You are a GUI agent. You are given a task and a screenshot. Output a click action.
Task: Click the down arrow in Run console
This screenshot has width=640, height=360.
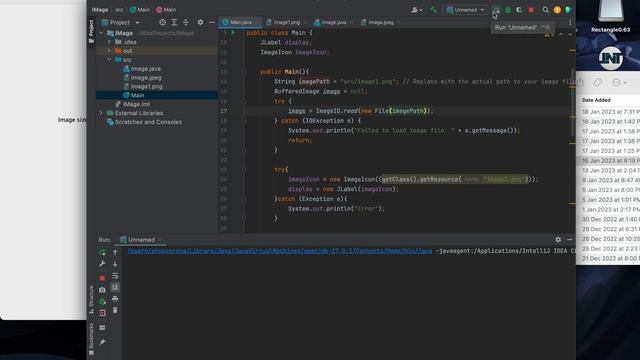click(115, 264)
